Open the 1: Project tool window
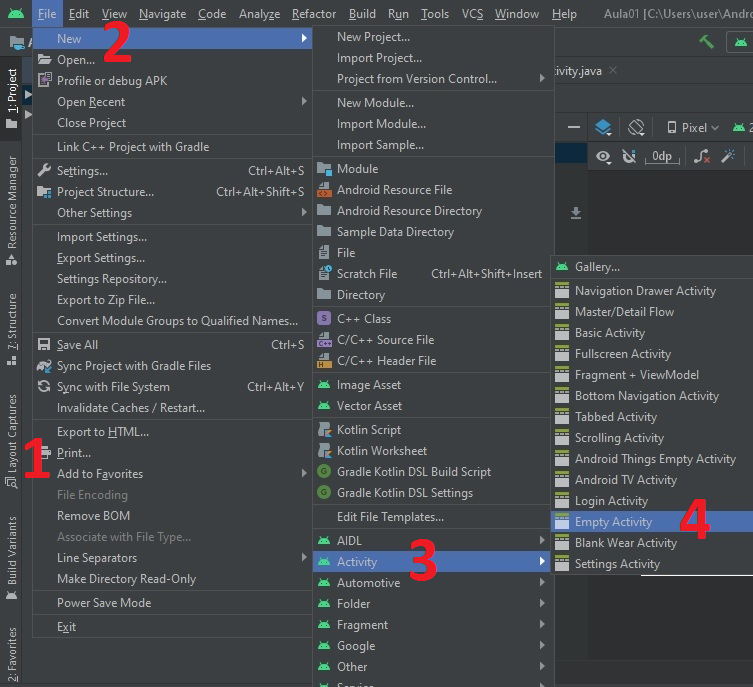753x687 pixels. pyautogui.click(x=12, y=98)
